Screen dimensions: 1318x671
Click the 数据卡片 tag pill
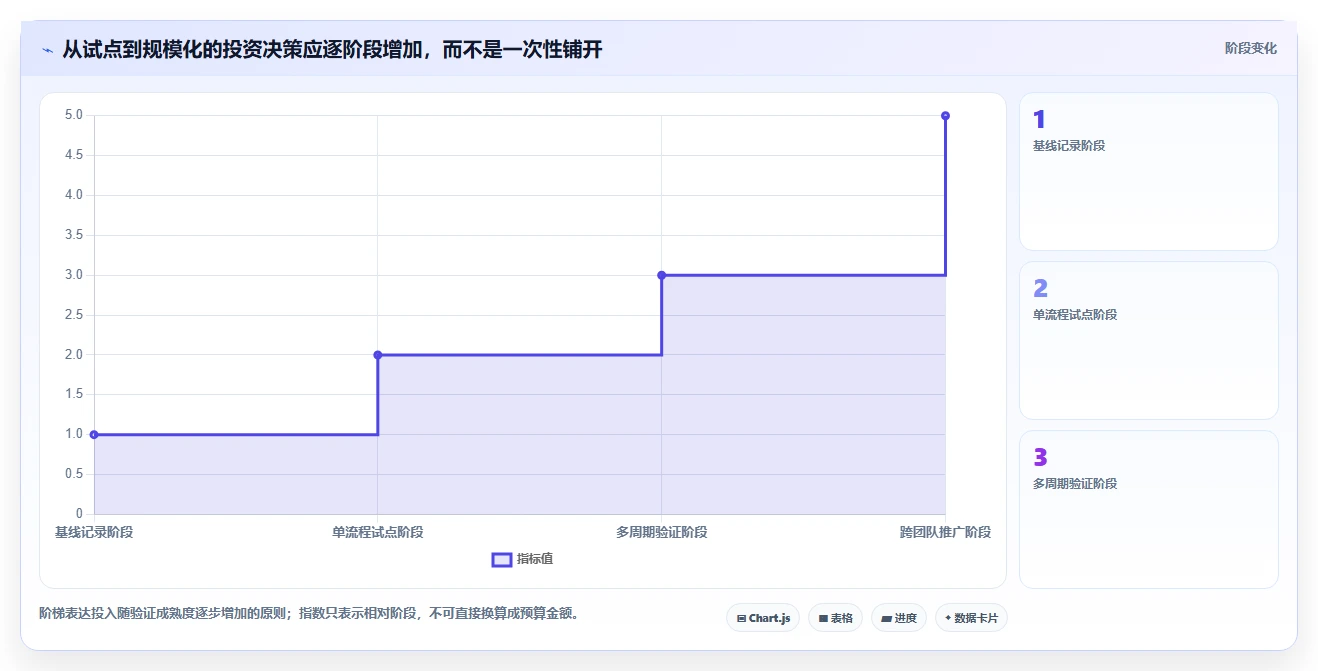(971, 618)
